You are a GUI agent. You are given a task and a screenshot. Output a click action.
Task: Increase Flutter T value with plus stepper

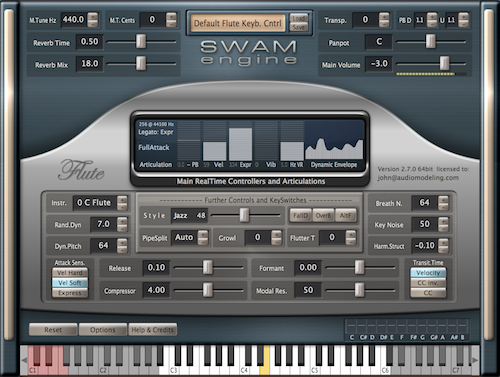(351, 234)
